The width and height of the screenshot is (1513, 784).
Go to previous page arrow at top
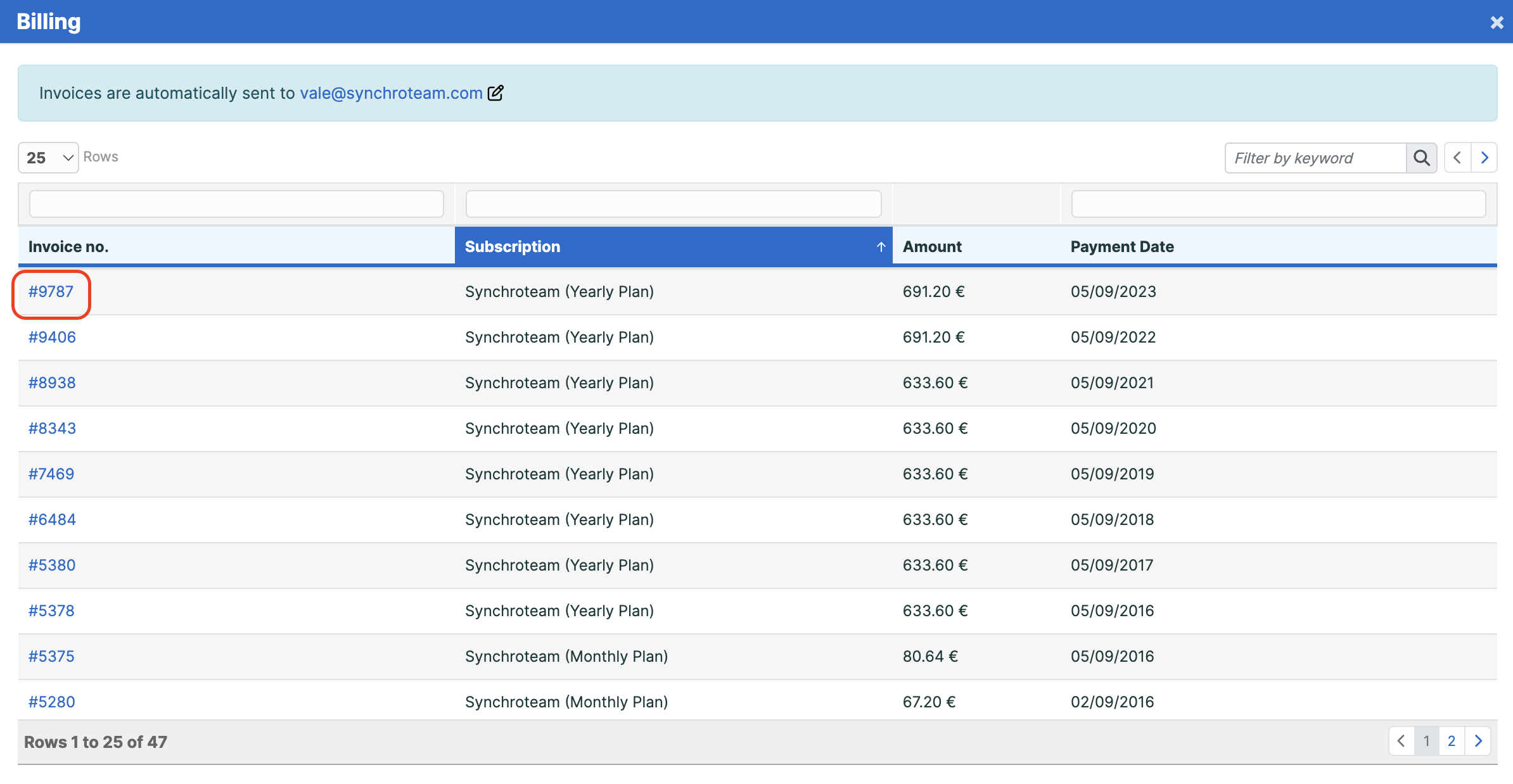(1457, 158)
